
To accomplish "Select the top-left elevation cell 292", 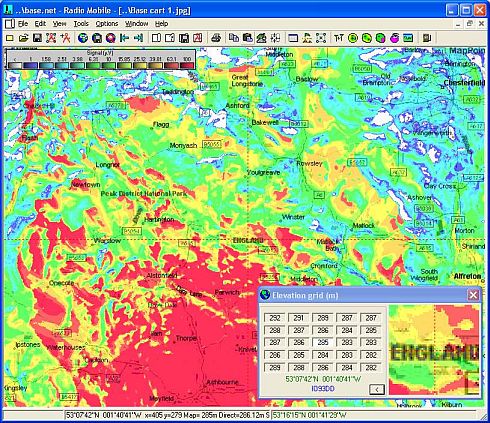I will (x=275, y=318).
